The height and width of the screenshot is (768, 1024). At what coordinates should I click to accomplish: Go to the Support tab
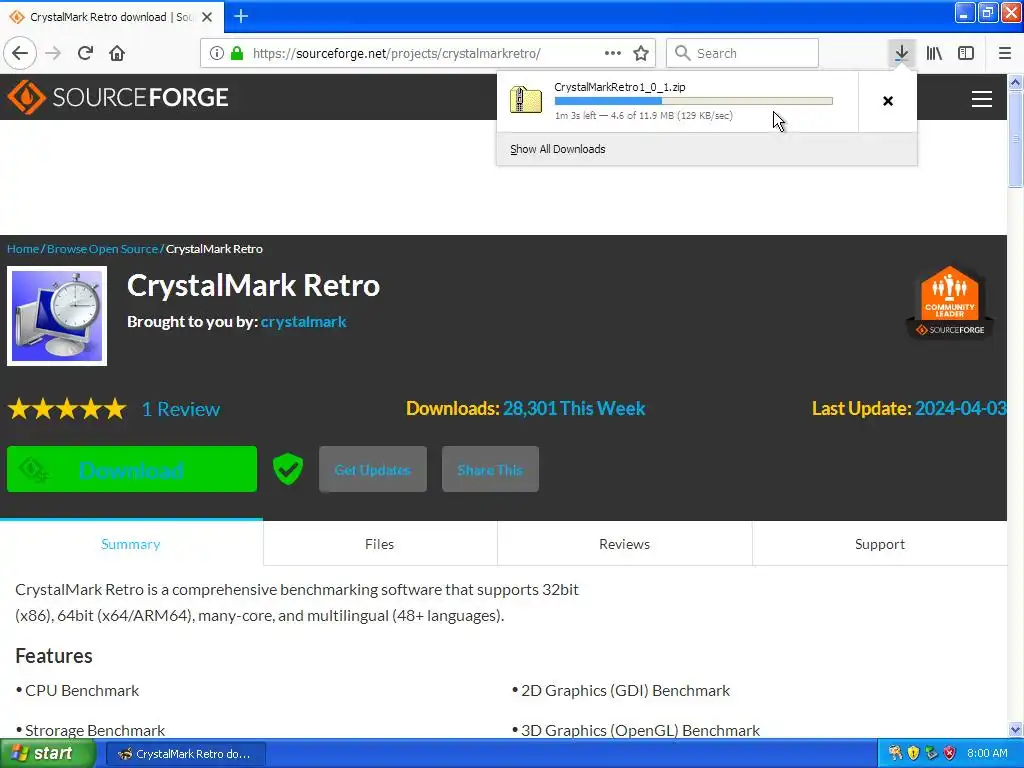click(x=880, y=544)
